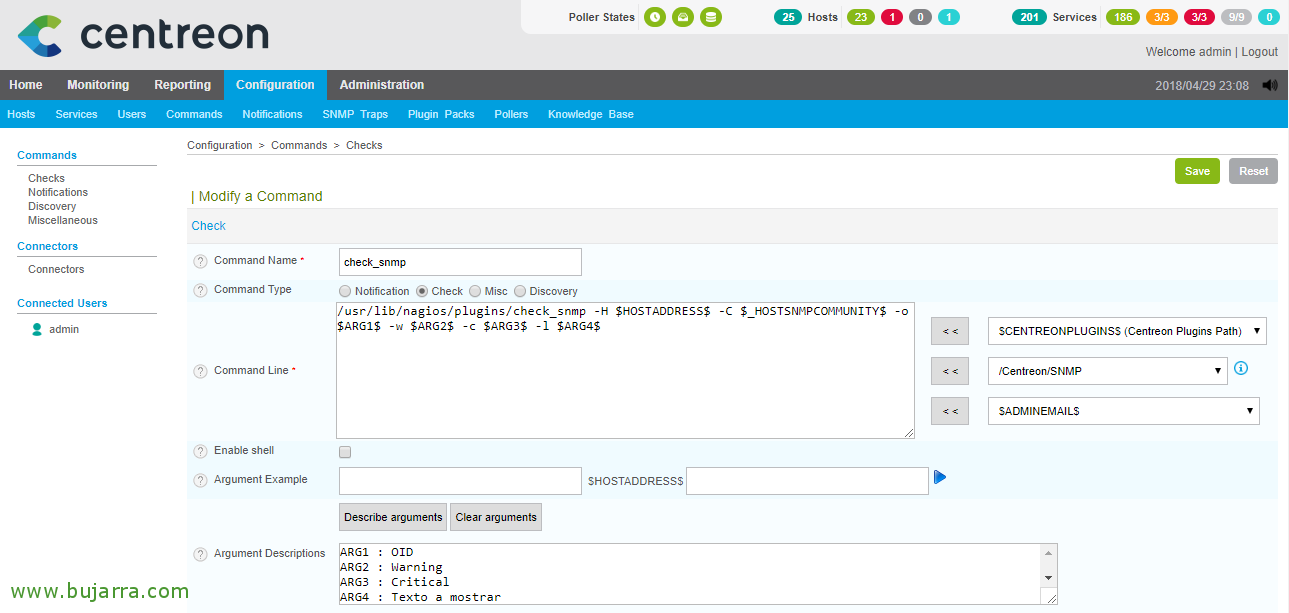Click the red hosts badge showing 1
Viewport: 1289px width, 613px height.
[x=892, y=17]
